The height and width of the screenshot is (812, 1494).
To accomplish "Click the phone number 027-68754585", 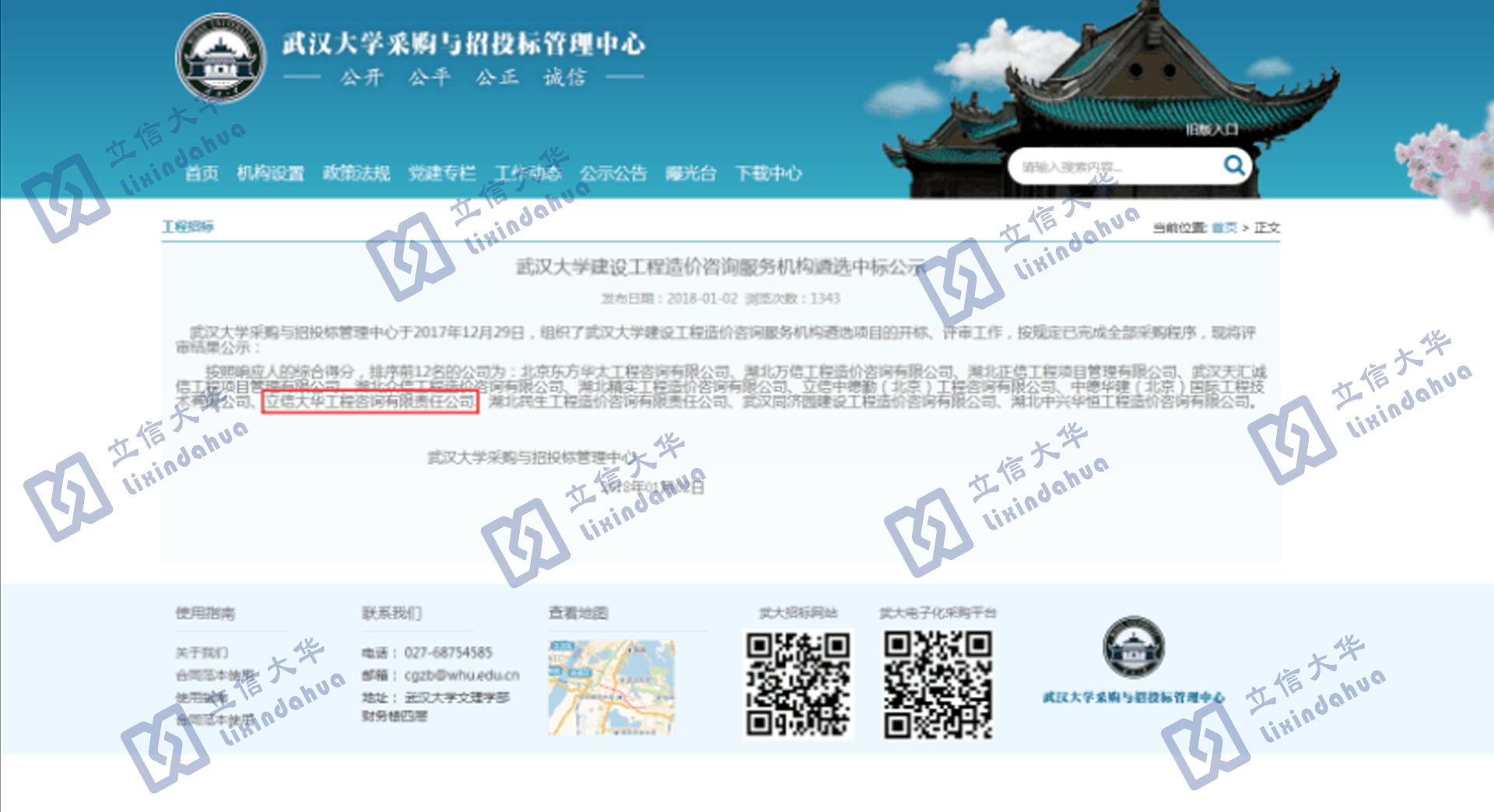I will tap(448, 653).
